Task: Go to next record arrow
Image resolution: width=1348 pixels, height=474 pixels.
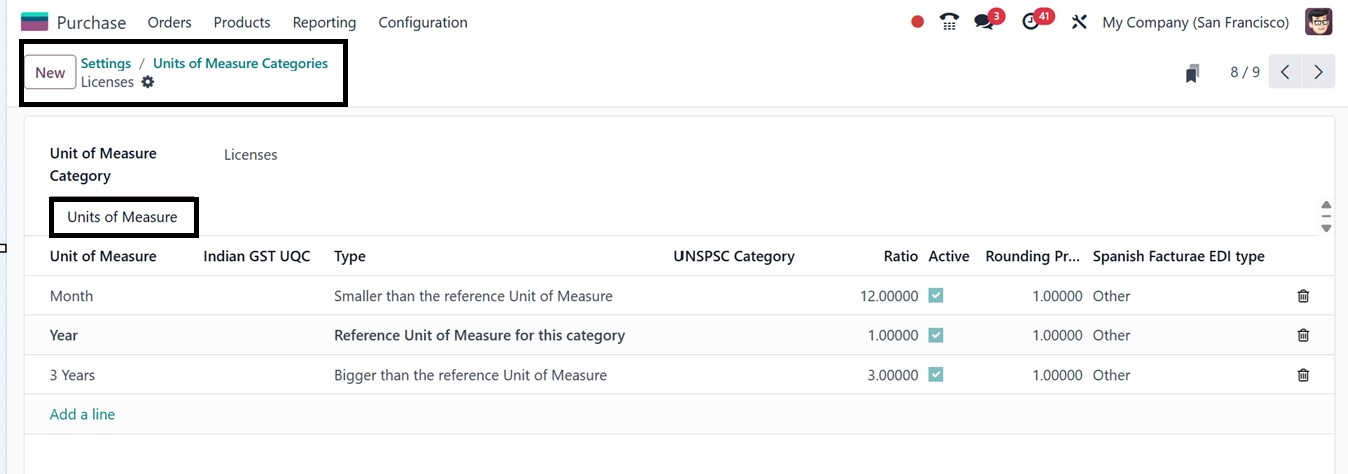Action: (1318, 72)
